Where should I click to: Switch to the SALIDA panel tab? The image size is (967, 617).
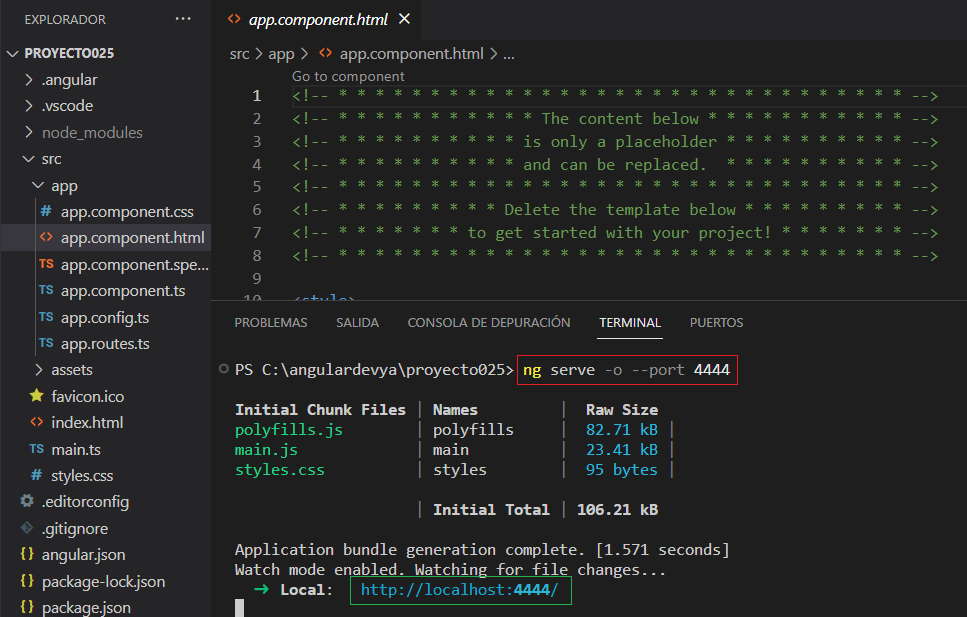358,323
